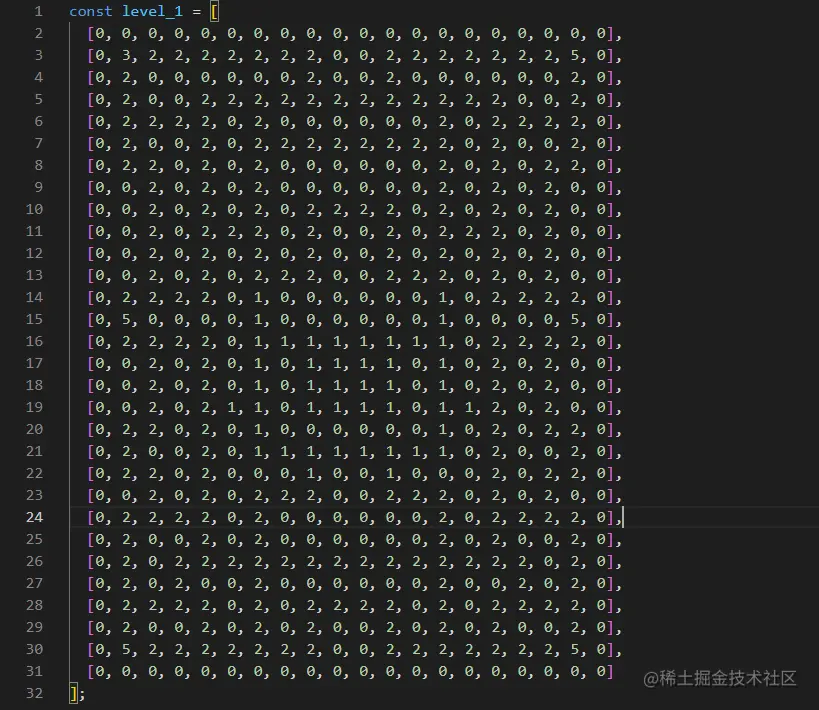819x710 pixels.
Task: Click the value 3 in line 3
Action: [126, 55]
